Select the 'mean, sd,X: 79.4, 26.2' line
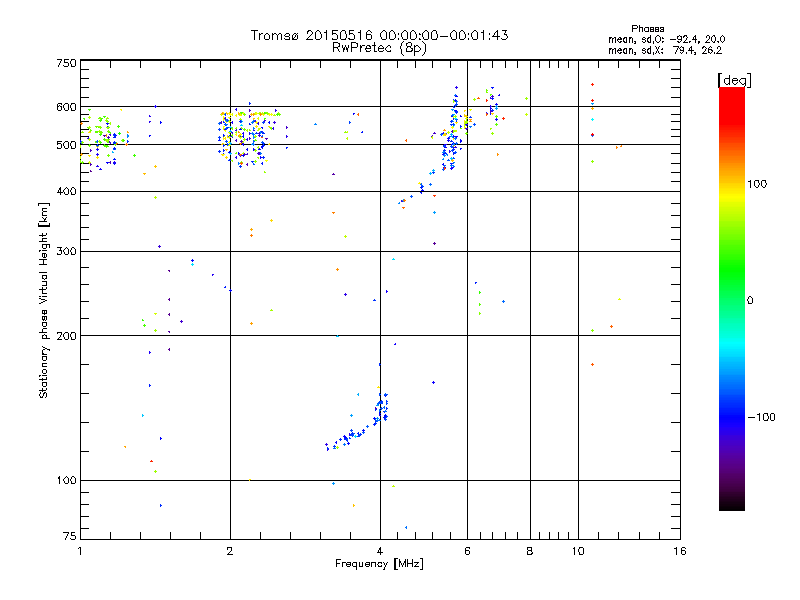Viewport: 800px width, 600px height. [665, 50]
